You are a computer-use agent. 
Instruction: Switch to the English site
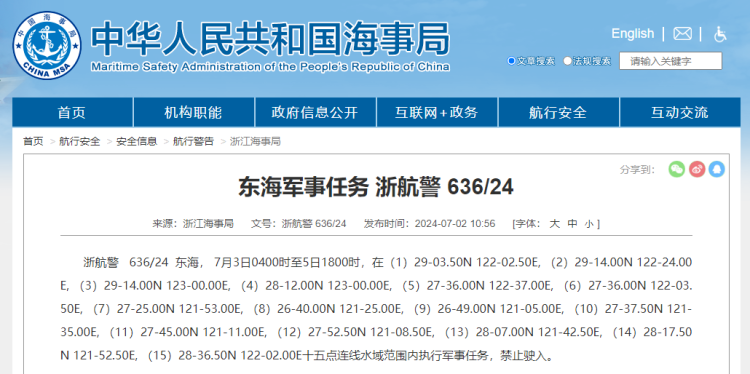632,33
